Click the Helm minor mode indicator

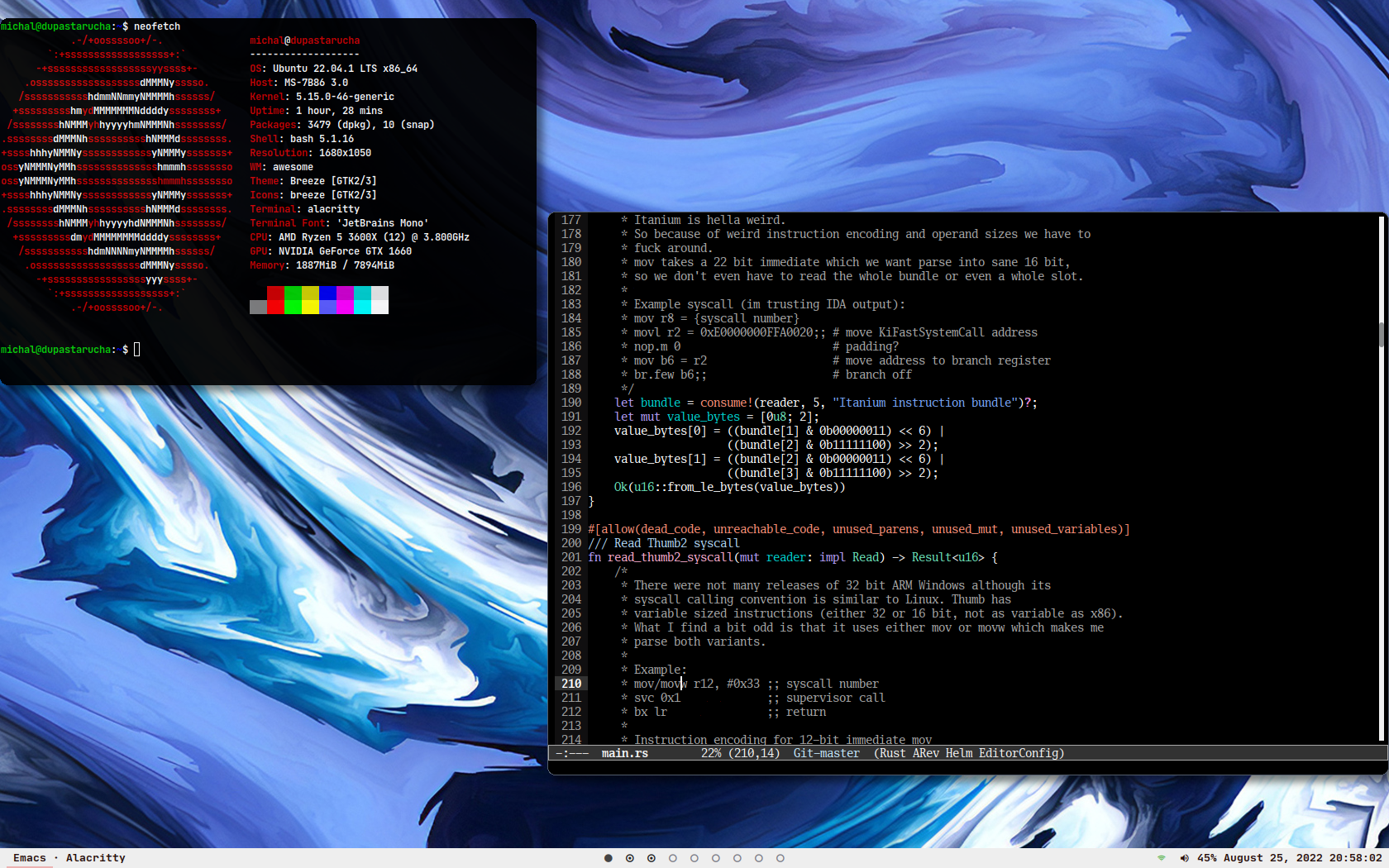pos(958,753)
